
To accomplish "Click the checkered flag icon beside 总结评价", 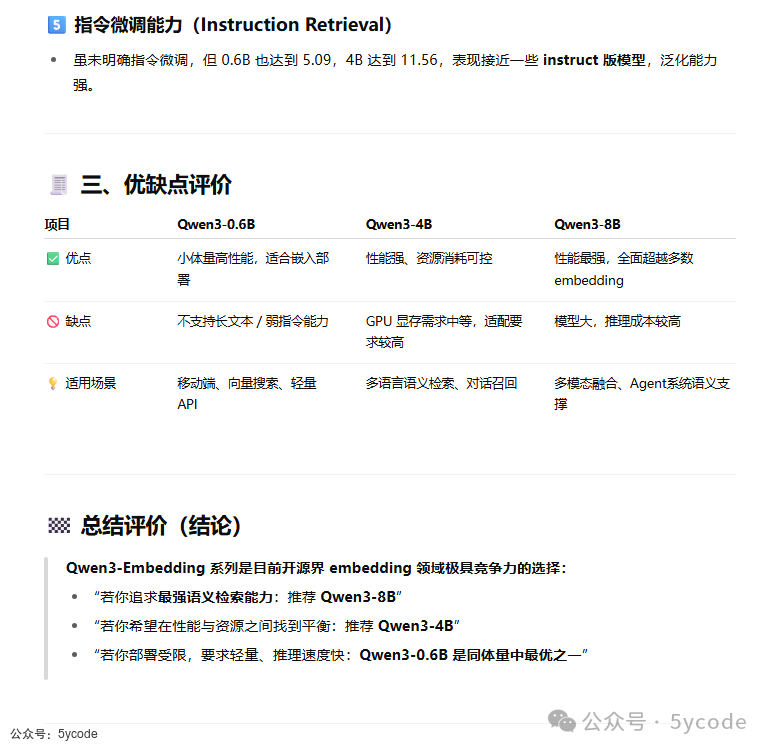I will (x=59, y=525).
